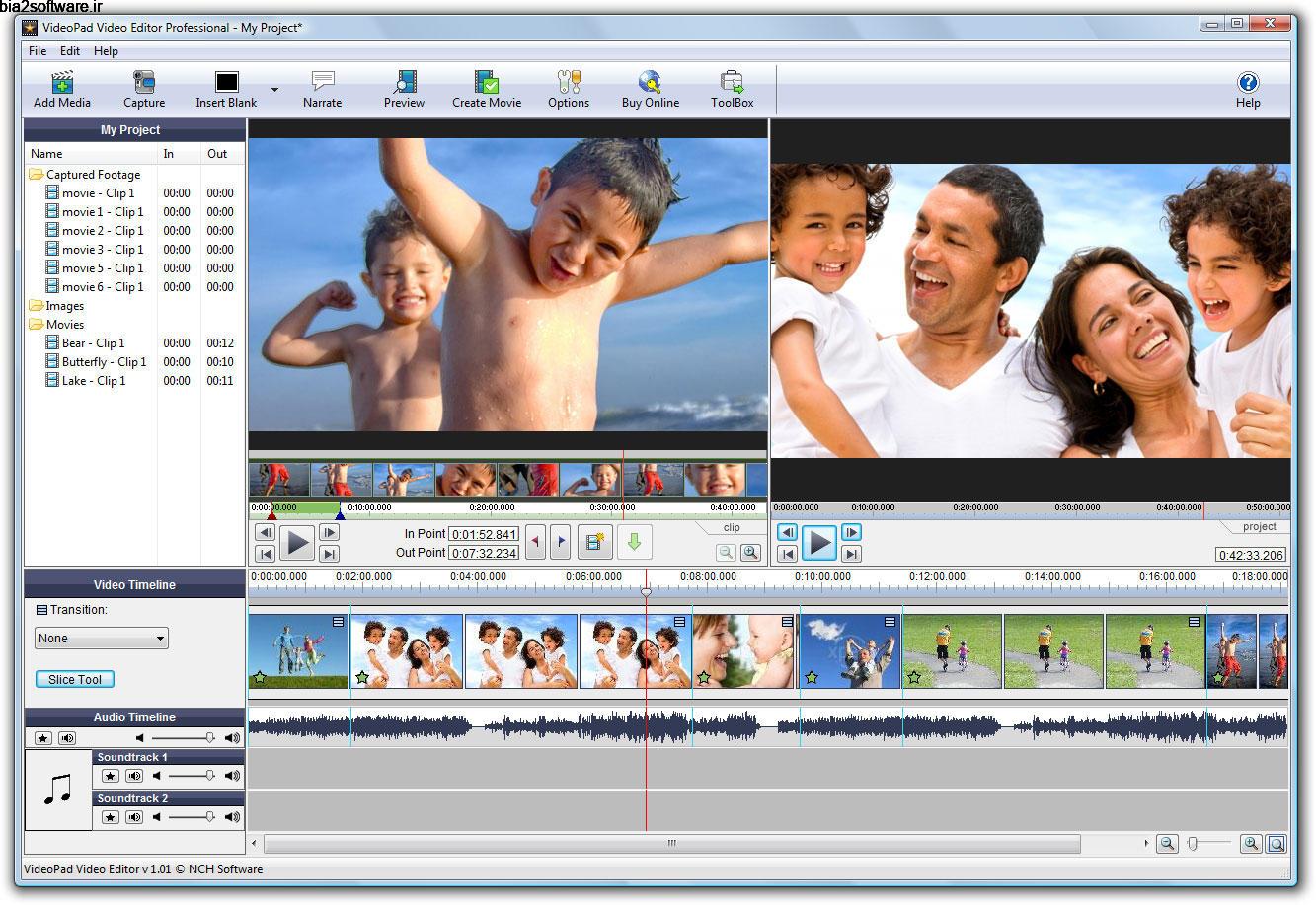Open the Edit menu
This screenshot has width=1316, height=905.
tap(69, 50)
